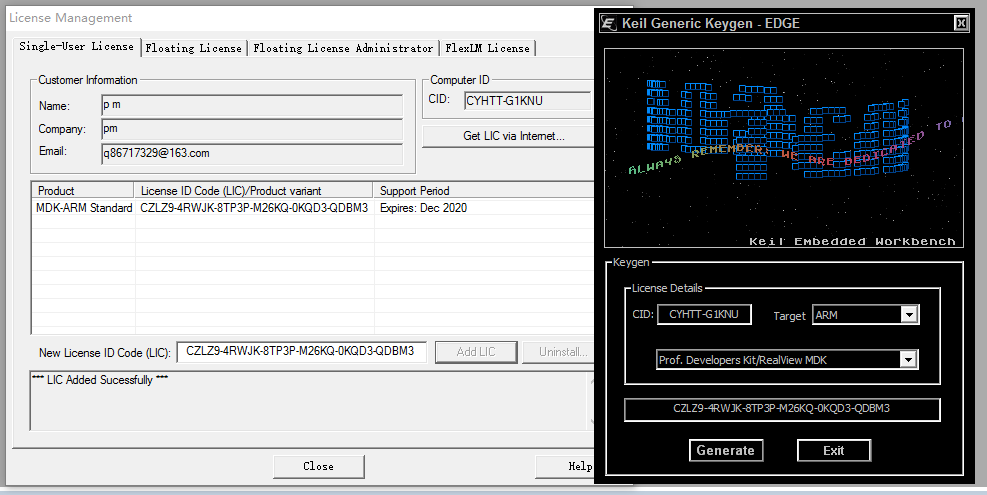Click the message log scrollbar in License Management

(x=591, y=401)
